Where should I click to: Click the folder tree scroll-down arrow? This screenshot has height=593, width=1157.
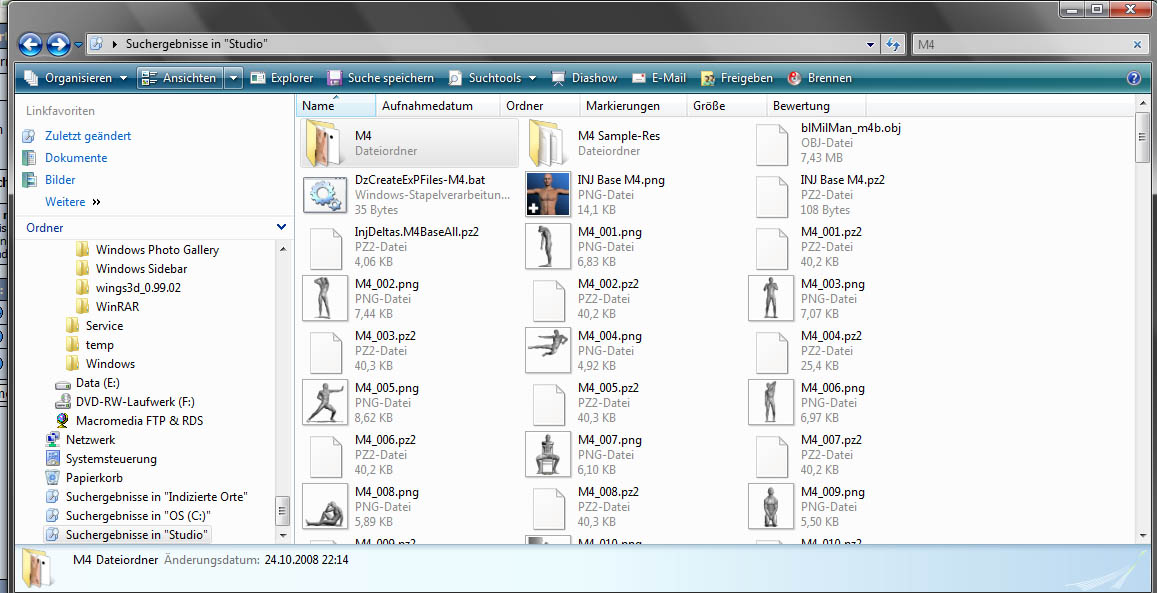point(282,535)
